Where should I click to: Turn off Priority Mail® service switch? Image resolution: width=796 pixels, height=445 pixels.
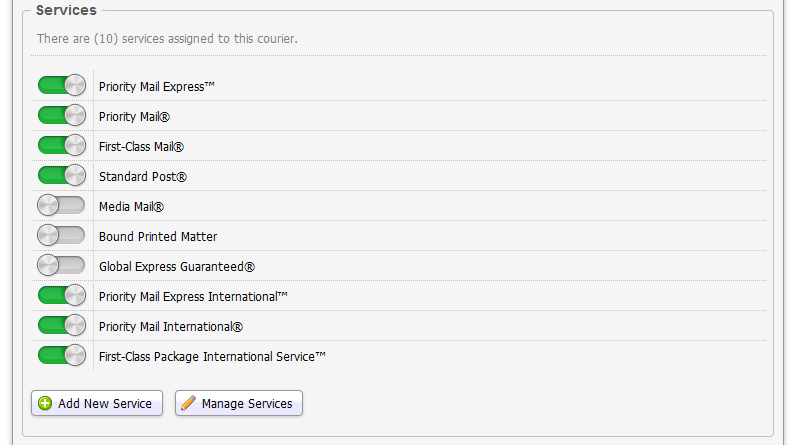61,116
